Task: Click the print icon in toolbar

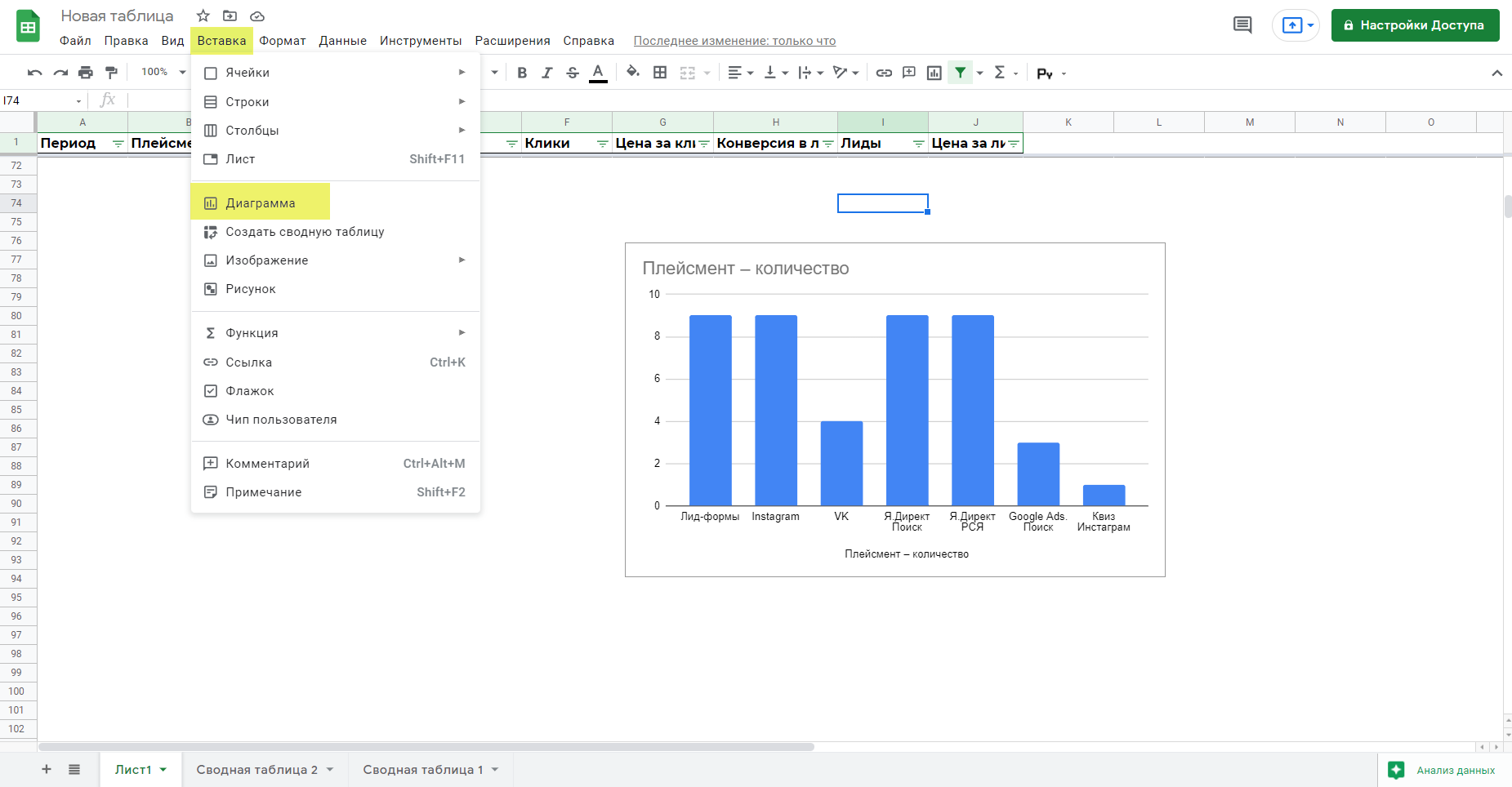Action: [x=86, y=73]
